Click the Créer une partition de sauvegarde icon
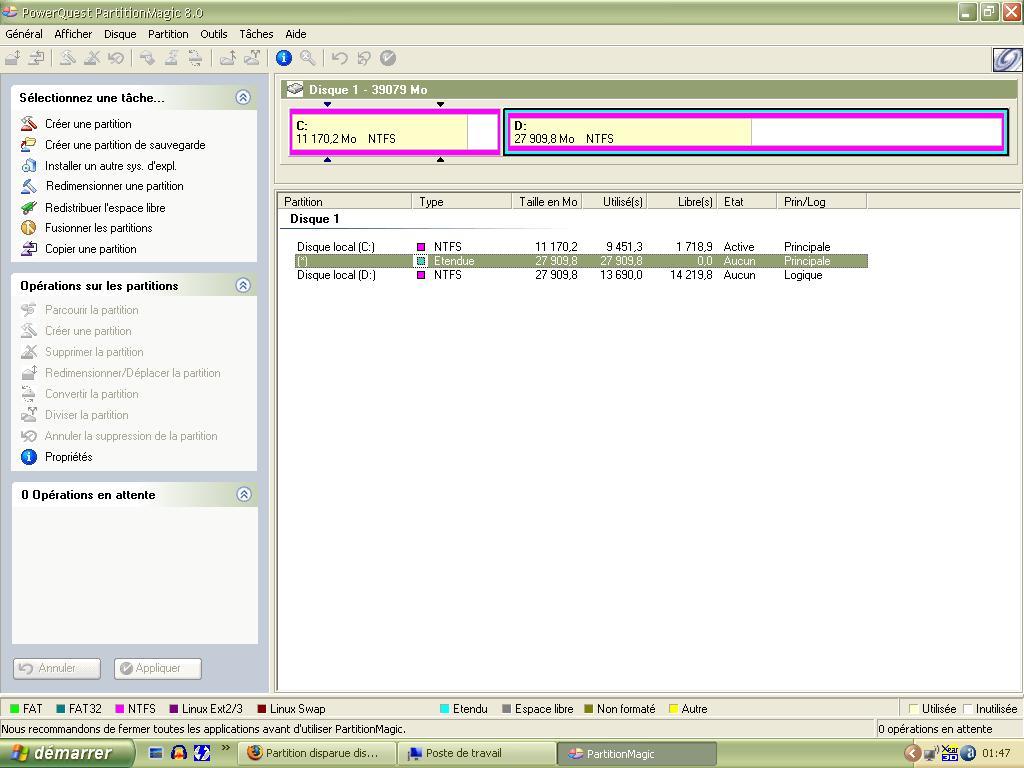The image size is (1024, 768). pyautogui.click(x=29, y=144)
